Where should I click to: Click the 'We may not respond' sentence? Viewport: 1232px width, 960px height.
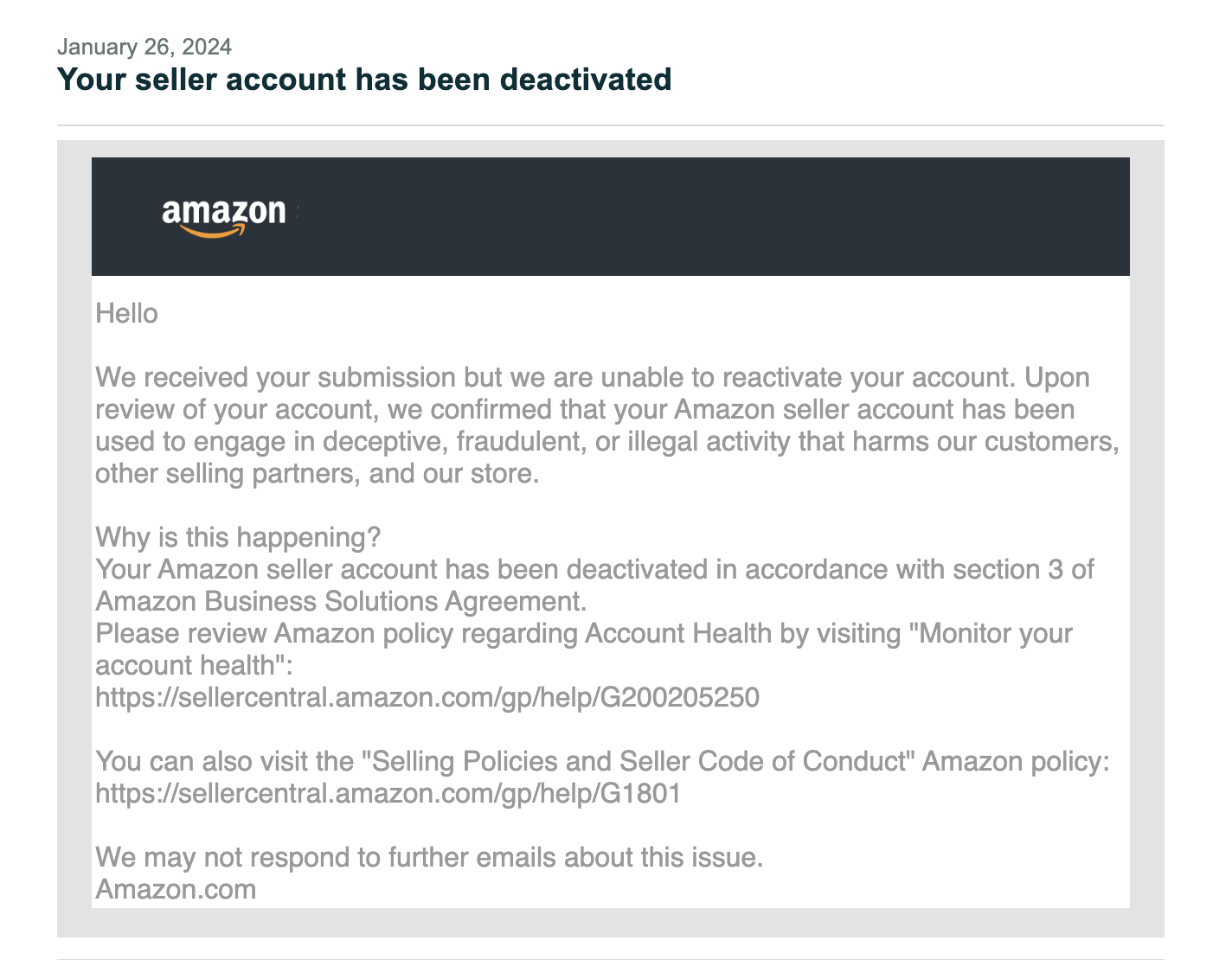pos(429,857)
